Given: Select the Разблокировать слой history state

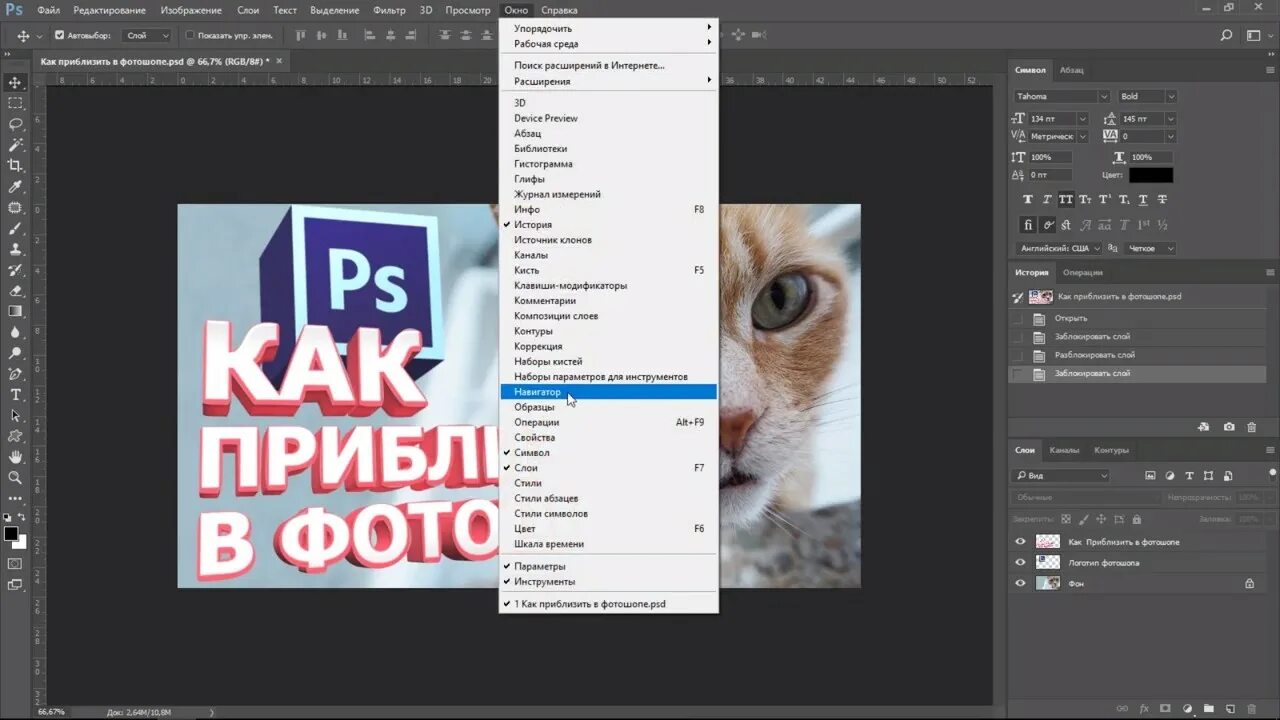Looking at the screenshot, I should [x=1138, y=355].
